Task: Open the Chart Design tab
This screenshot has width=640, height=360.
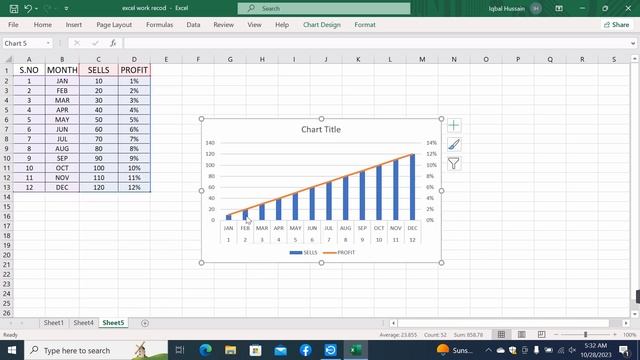Action: pyautogui.click(x=322, y=25)
